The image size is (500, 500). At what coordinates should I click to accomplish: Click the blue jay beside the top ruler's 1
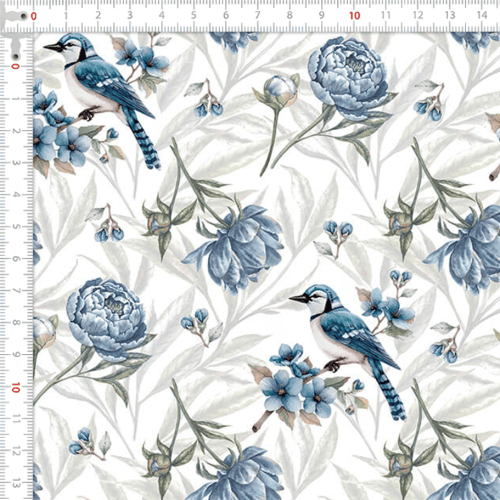point(102,100)
